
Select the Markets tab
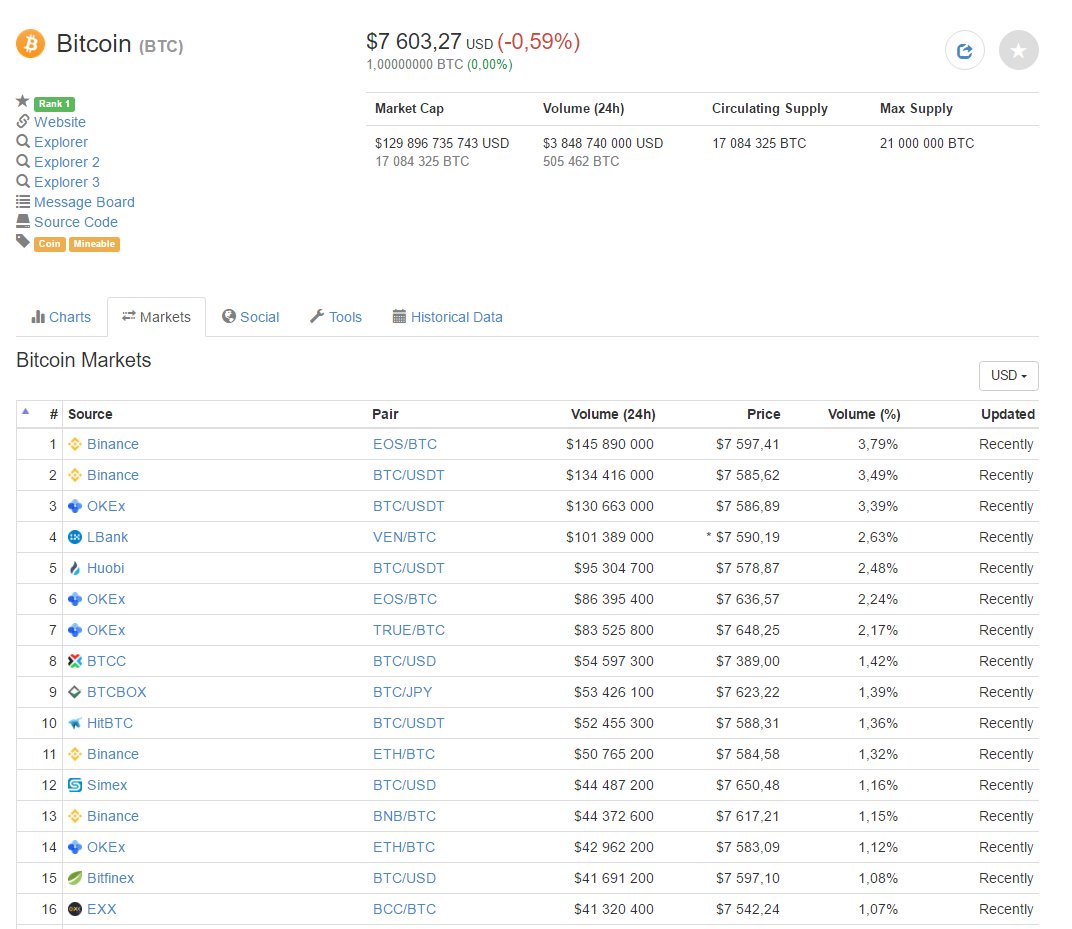(x=157, y=317)
